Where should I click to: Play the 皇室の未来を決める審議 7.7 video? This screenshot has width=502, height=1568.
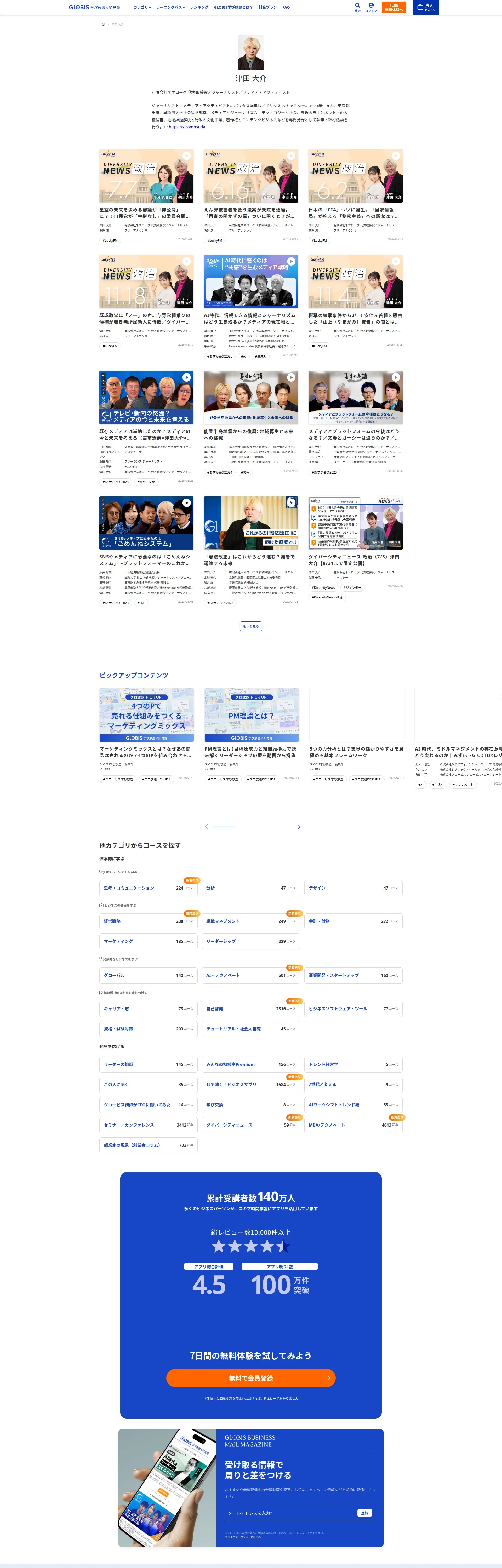(186, 156)
